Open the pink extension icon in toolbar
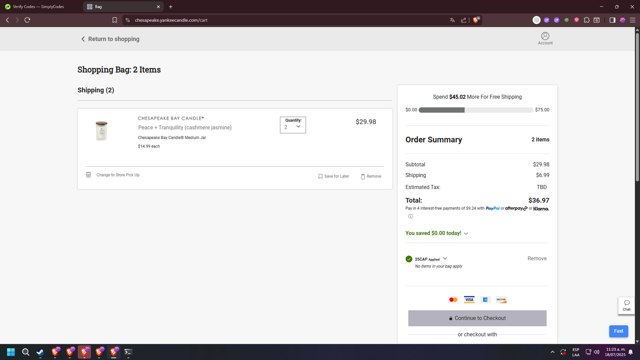This screenshot has width=640, height=360. (576, 20)
